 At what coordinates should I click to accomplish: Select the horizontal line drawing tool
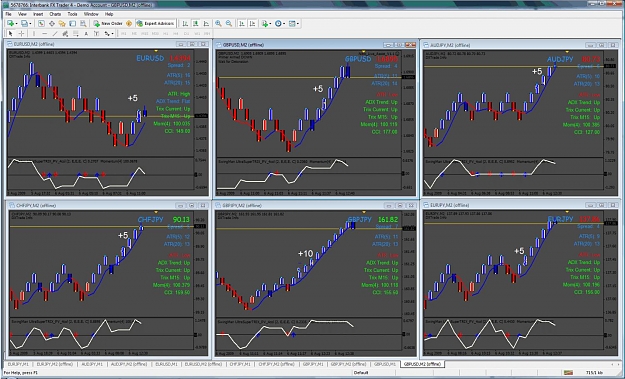point(45,34)
